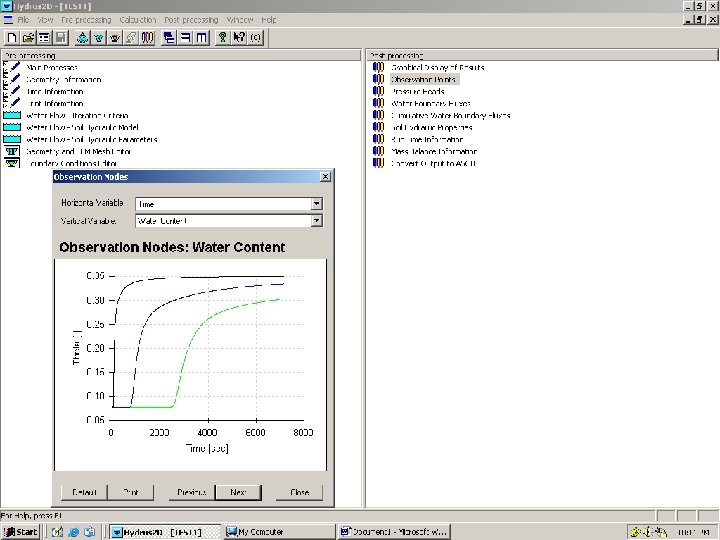
Task: Click the Open file toolbar icon
Action: coord(28,38)
